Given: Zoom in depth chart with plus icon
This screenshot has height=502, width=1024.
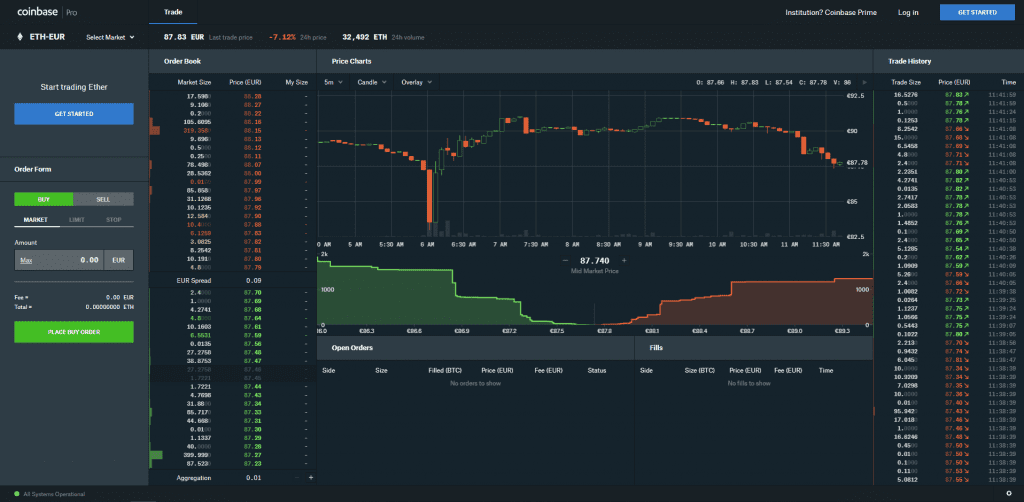Looking at the screenshot, I should (624, 260).
